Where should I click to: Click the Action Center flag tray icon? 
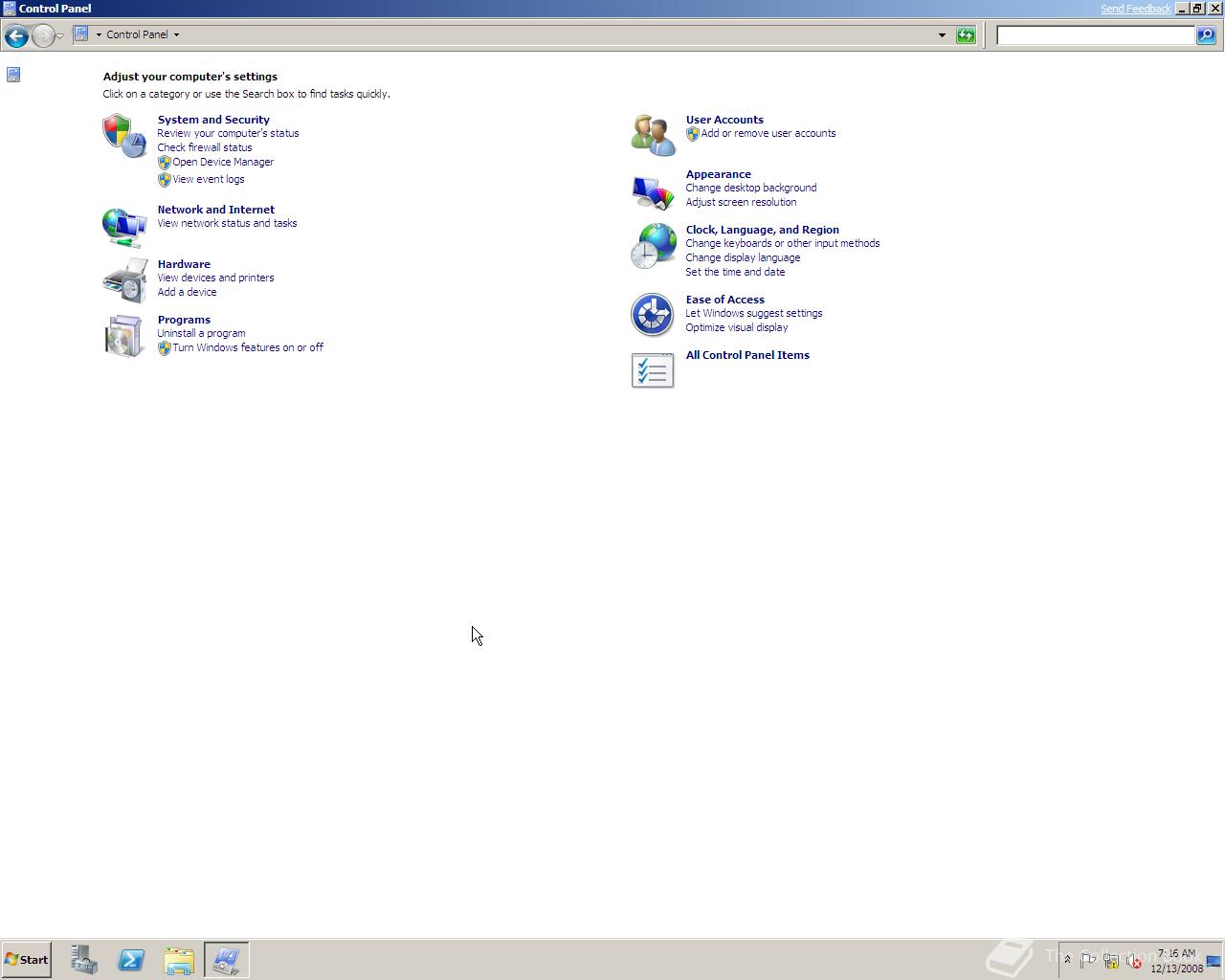click(x=1088, y=960)
